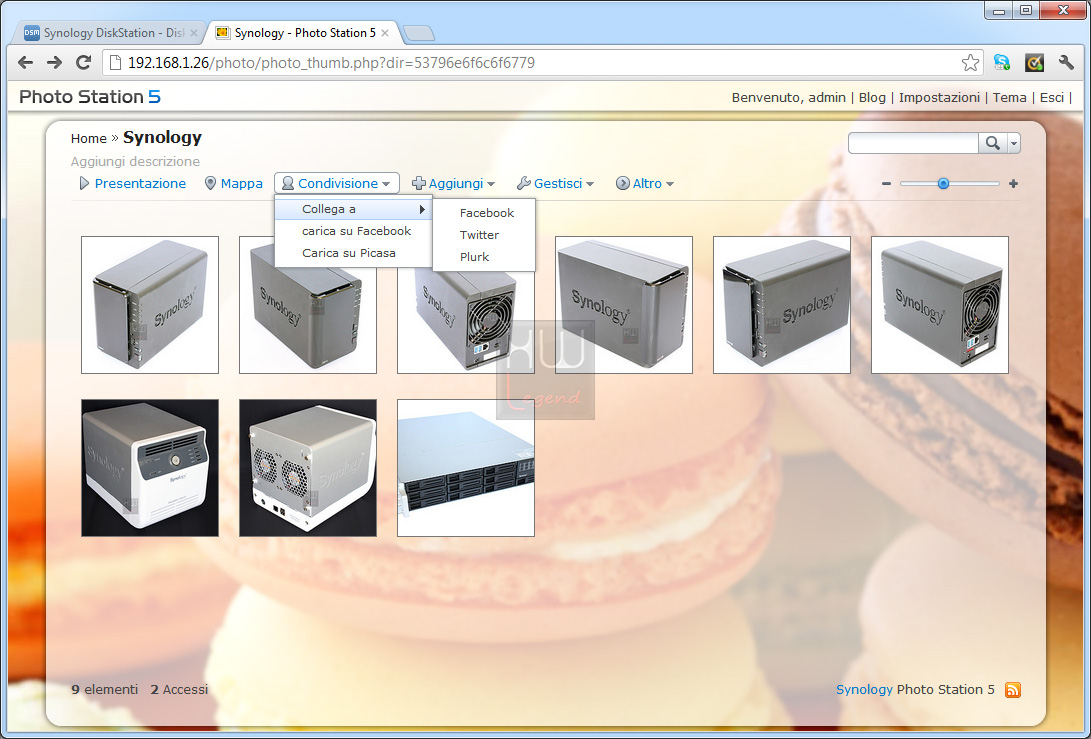Go back with the browser back arrow
The height and width of the screenshot is (739, 1091).
[26, 63]
